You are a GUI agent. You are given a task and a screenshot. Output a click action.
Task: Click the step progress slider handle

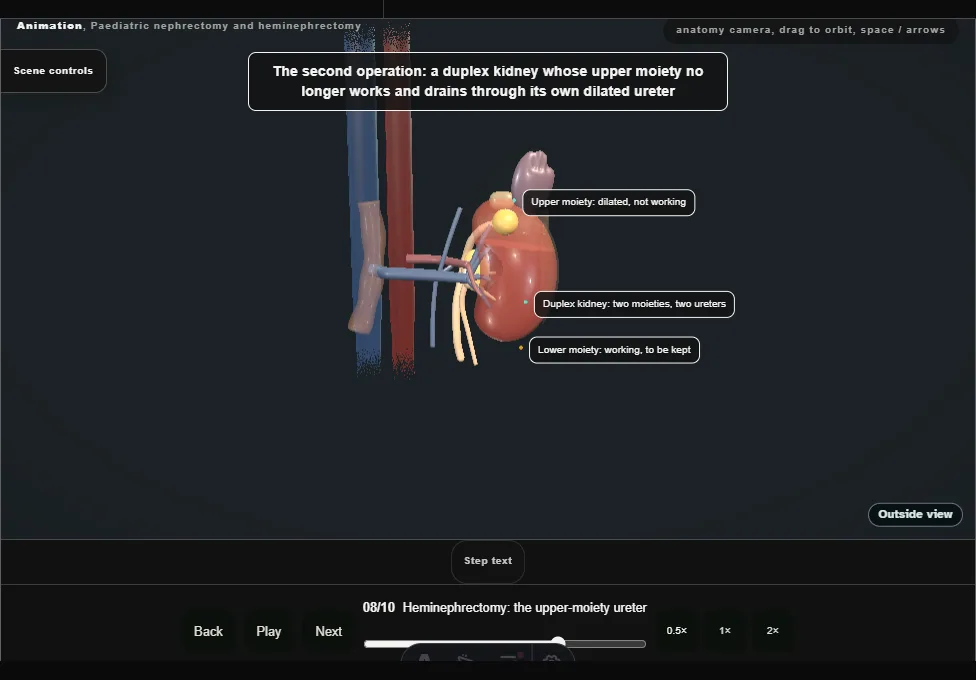click(558, 643)
